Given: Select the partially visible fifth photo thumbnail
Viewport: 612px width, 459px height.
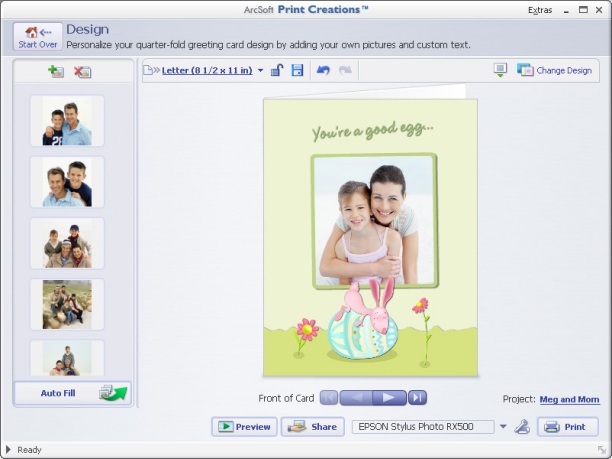Looking at the screenshot, I should (x=67, y=358).
